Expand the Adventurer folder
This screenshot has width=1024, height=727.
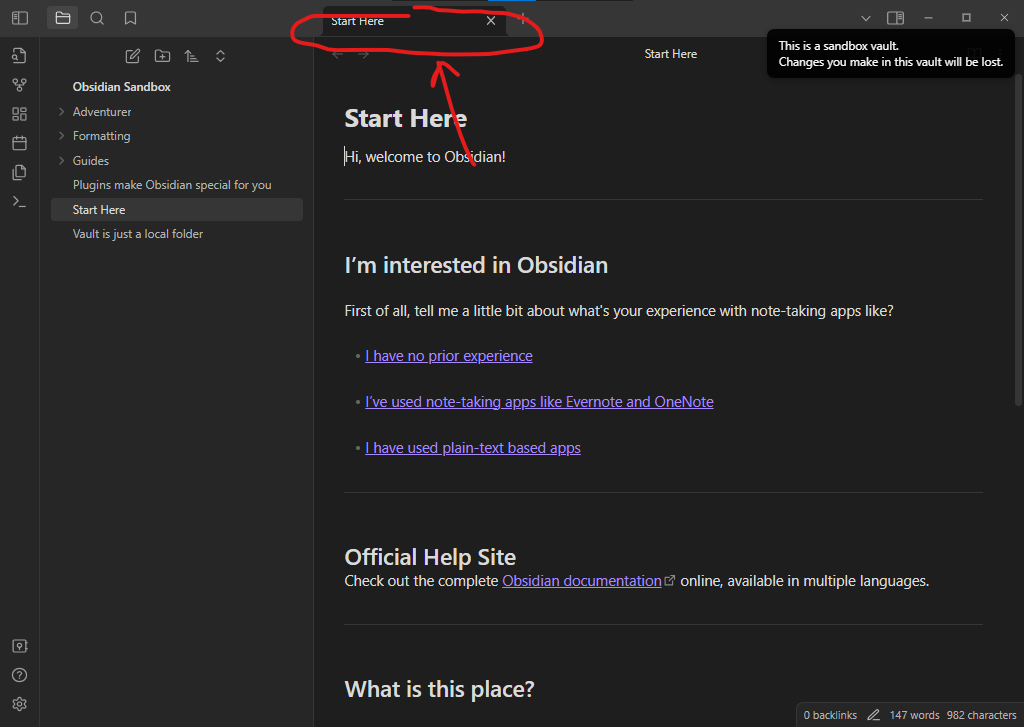coord(62,112)
